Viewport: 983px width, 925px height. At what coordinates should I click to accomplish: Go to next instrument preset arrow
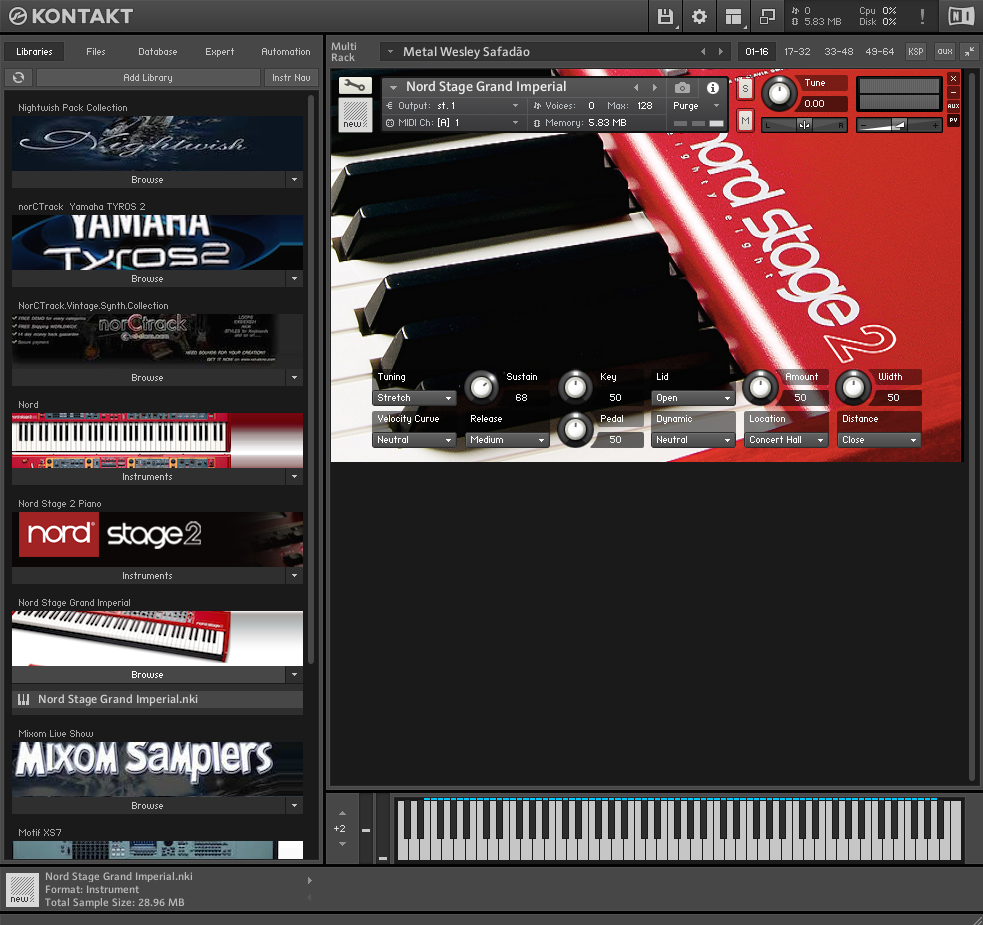point(654,88)
